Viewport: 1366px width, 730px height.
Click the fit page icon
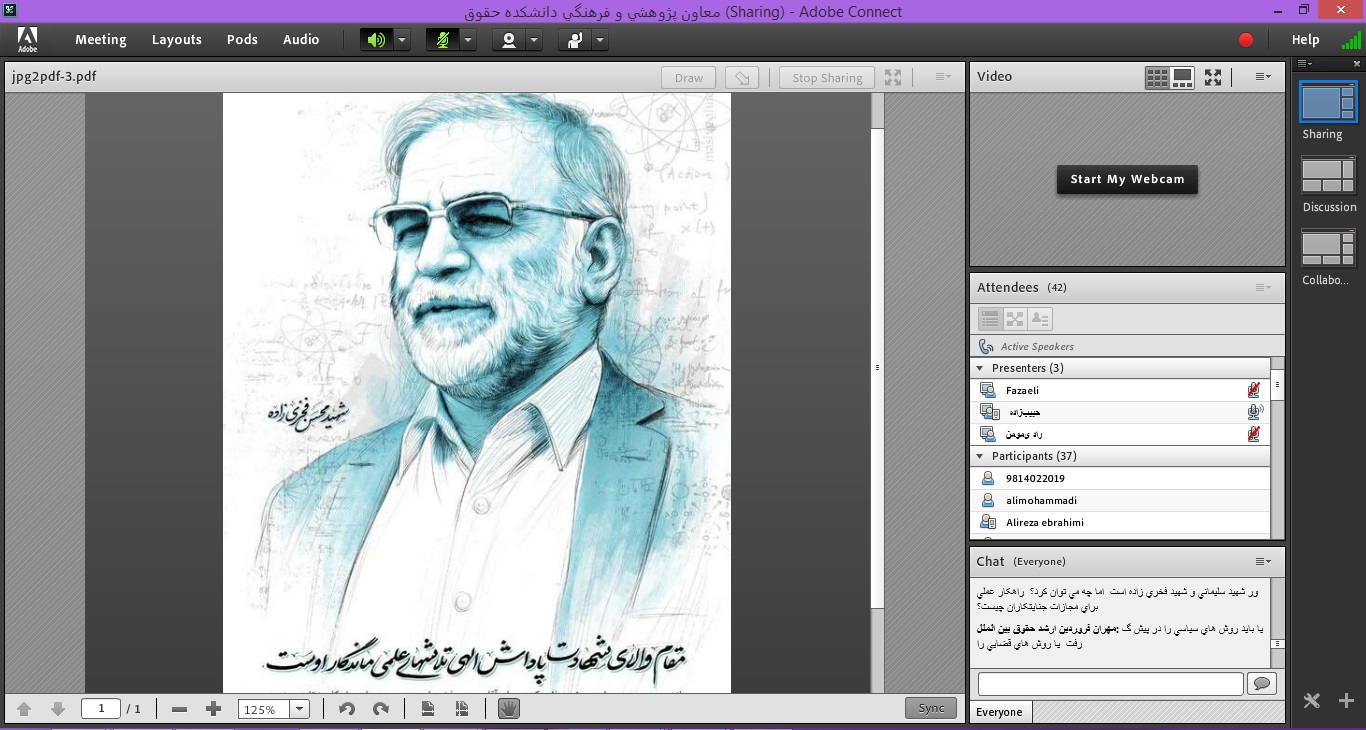(428, 709)
